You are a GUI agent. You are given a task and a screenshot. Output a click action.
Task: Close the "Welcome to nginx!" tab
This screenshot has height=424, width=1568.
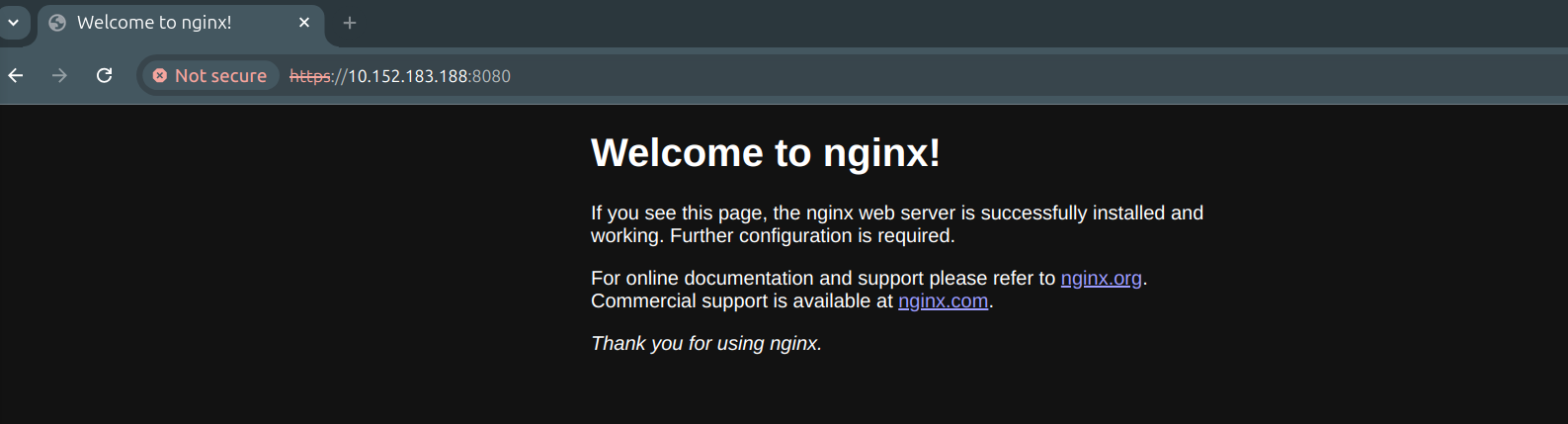pyautogui.click(x=304, y=23)
